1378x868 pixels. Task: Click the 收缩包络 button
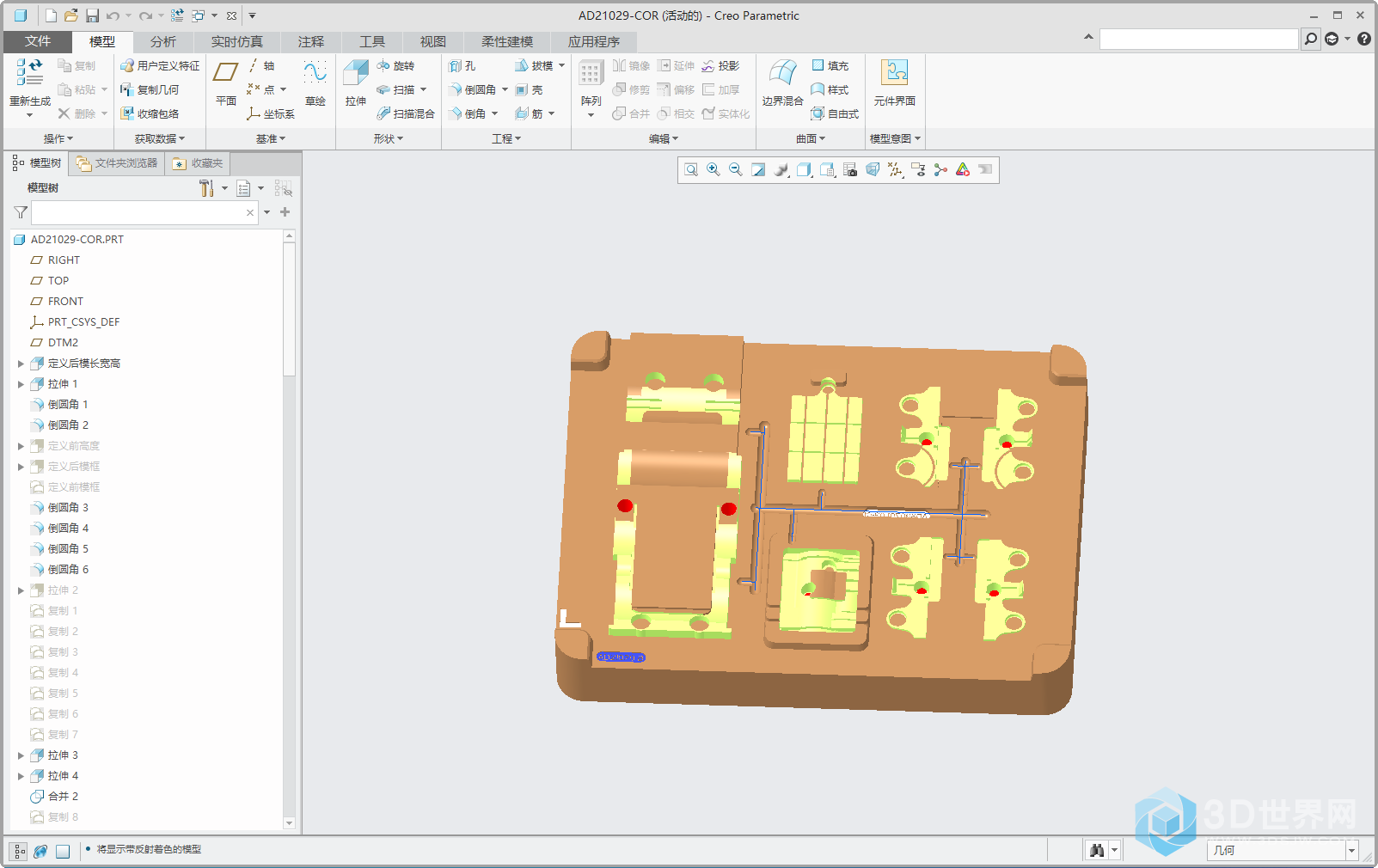150,113
